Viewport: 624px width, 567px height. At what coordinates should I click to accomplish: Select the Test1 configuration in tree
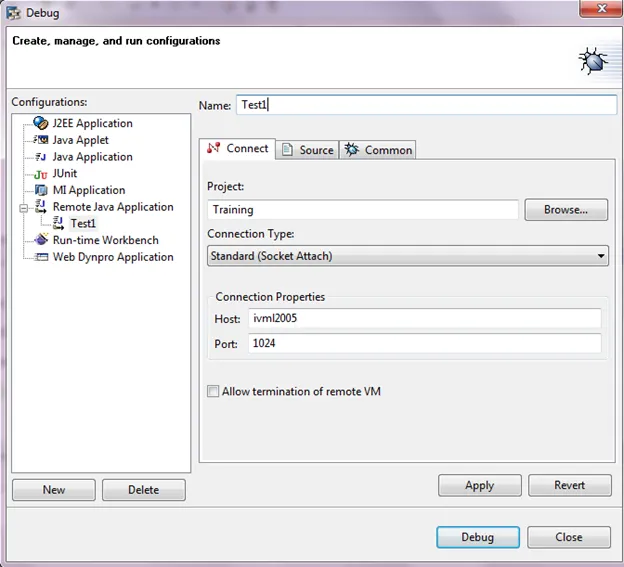click(x=83, y=224)
